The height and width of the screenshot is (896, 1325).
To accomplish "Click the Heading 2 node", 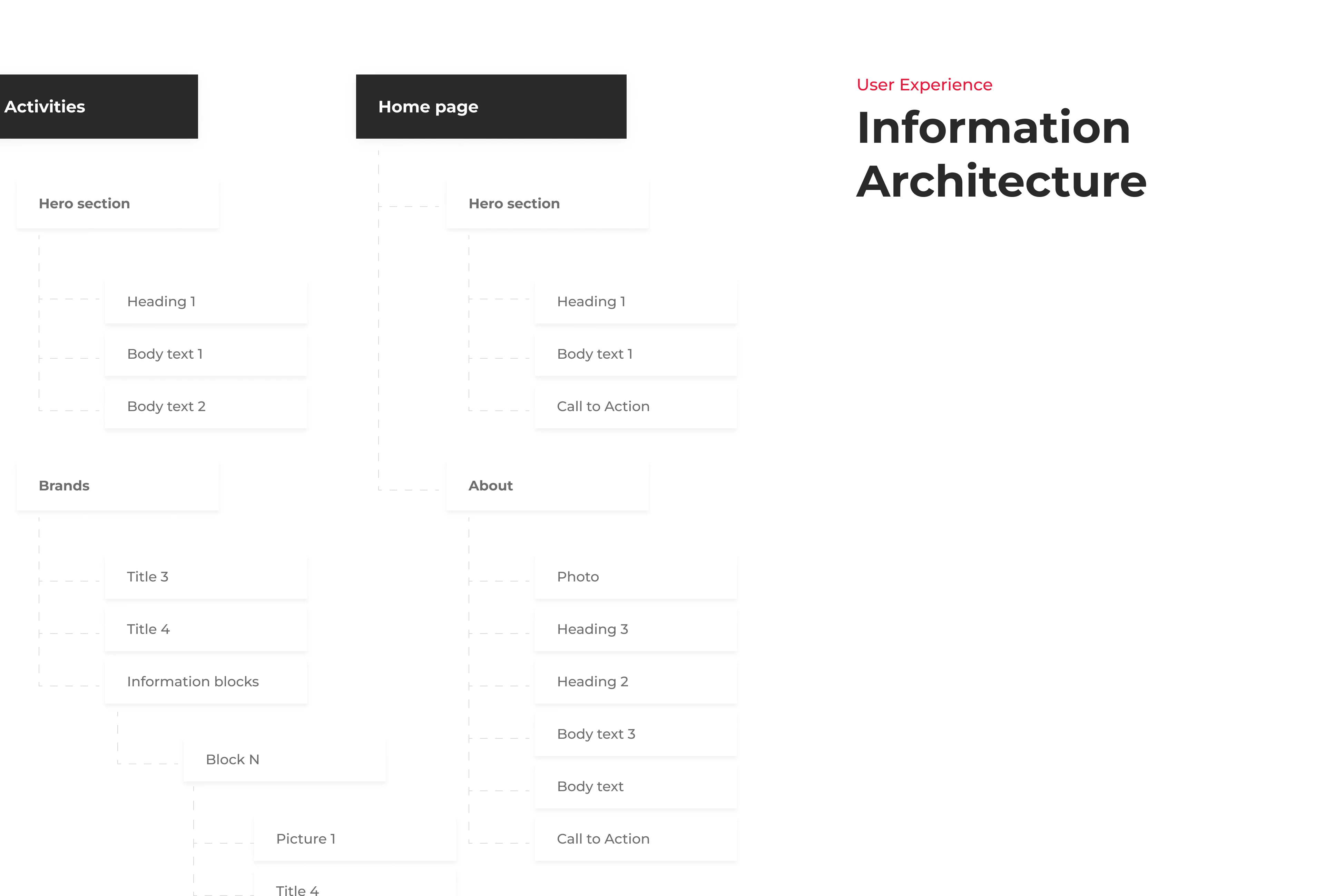I will [635, 682].
